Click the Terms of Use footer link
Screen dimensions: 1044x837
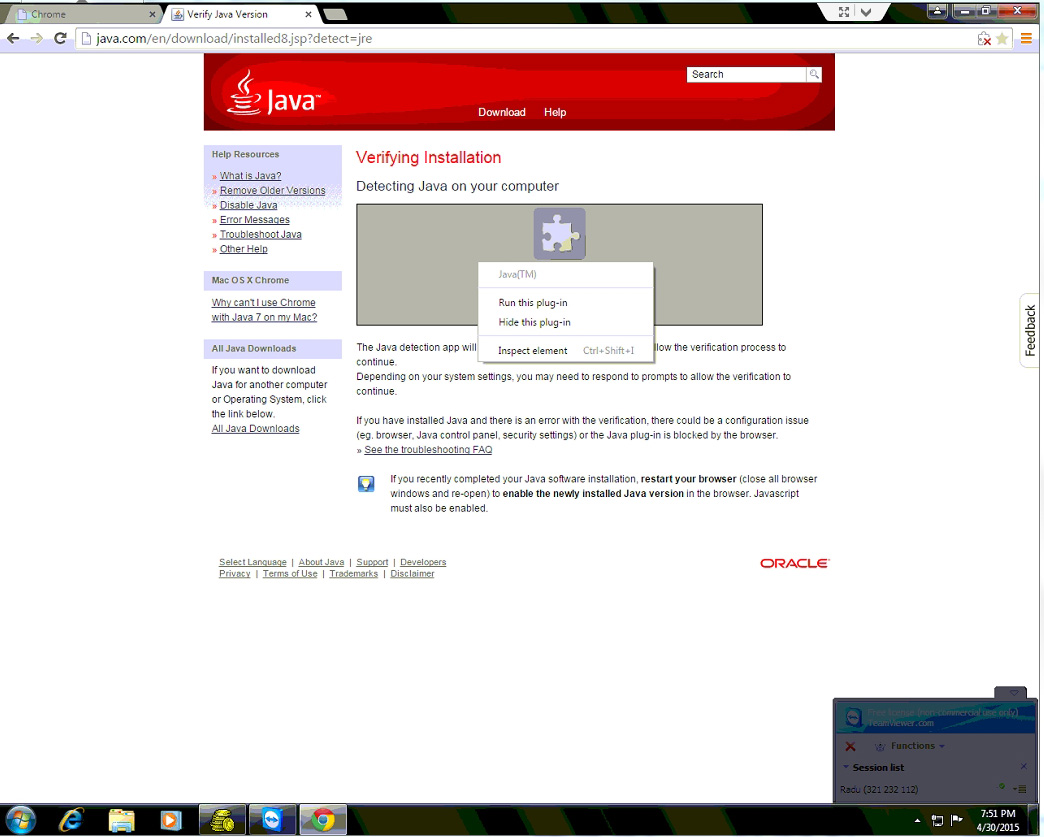[x=290, y=573]
